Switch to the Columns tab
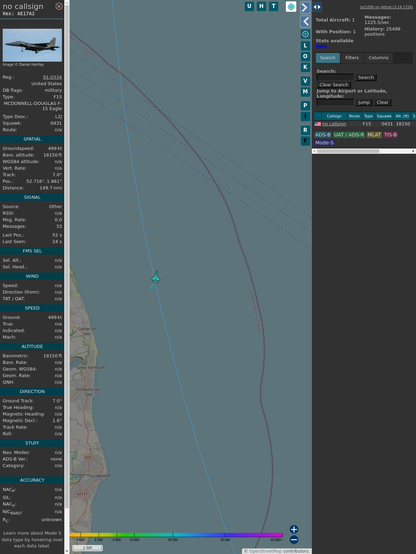416x554 pixels. [378, 58]
